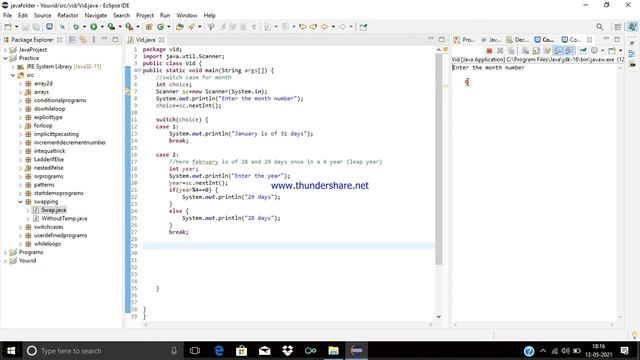Click the editor scroll down arrow

coord(439,316)
